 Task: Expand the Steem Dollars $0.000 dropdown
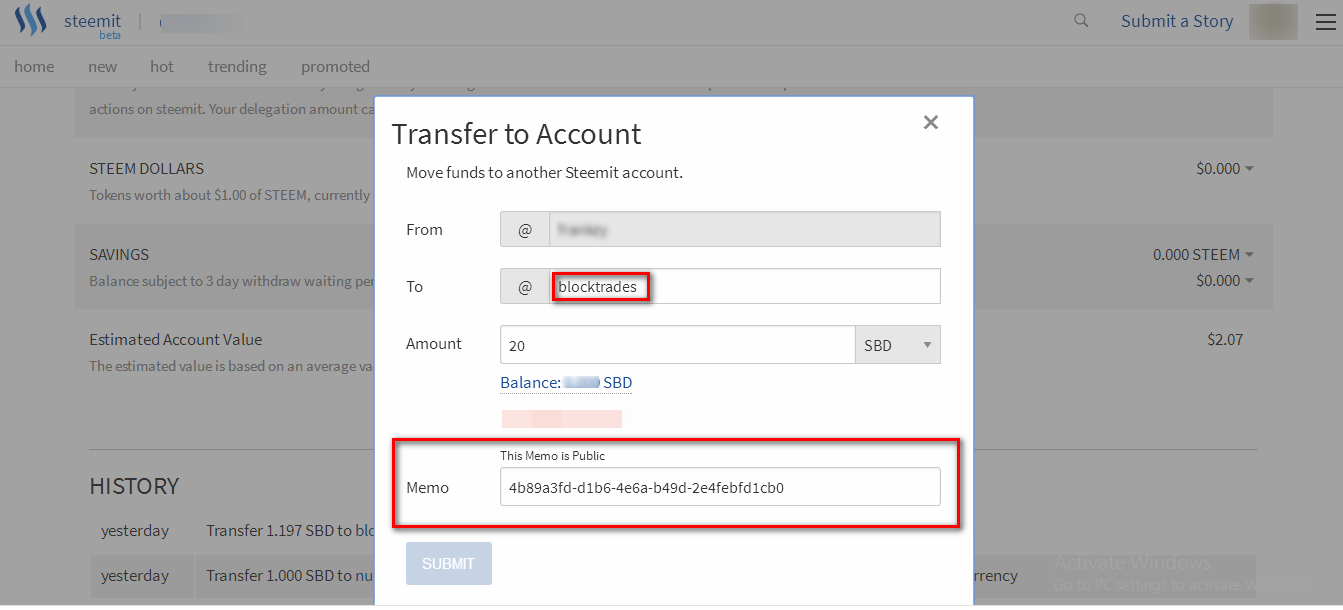[1225, 169]
